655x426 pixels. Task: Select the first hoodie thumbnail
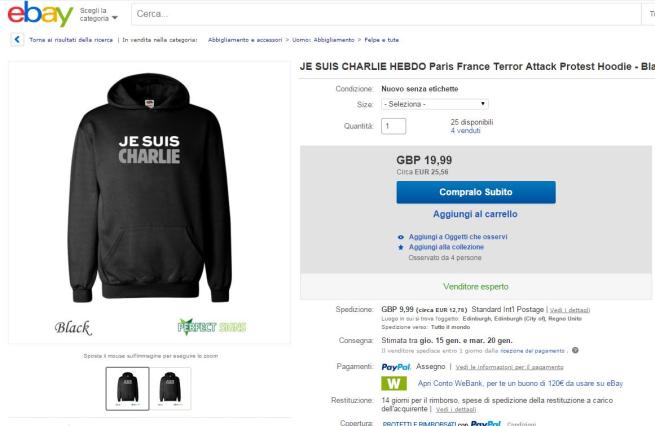point(127,388)
